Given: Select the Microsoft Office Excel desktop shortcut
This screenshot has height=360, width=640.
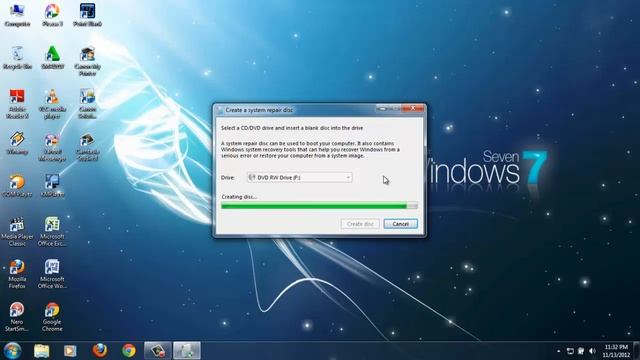Looking at the screenshot, I should pyautogui.click(x=52, y=231).
